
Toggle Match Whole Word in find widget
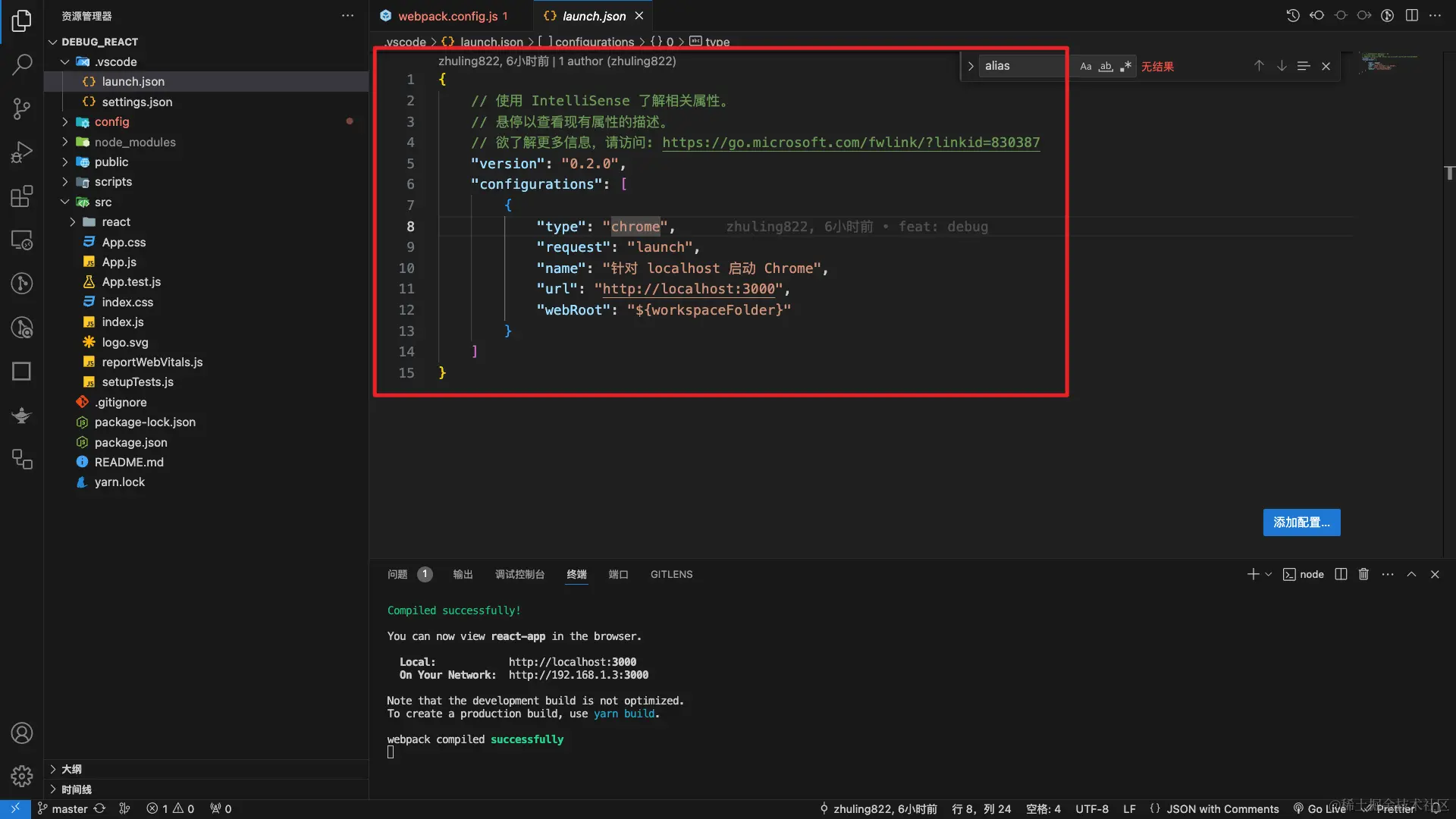[1106, 67]
